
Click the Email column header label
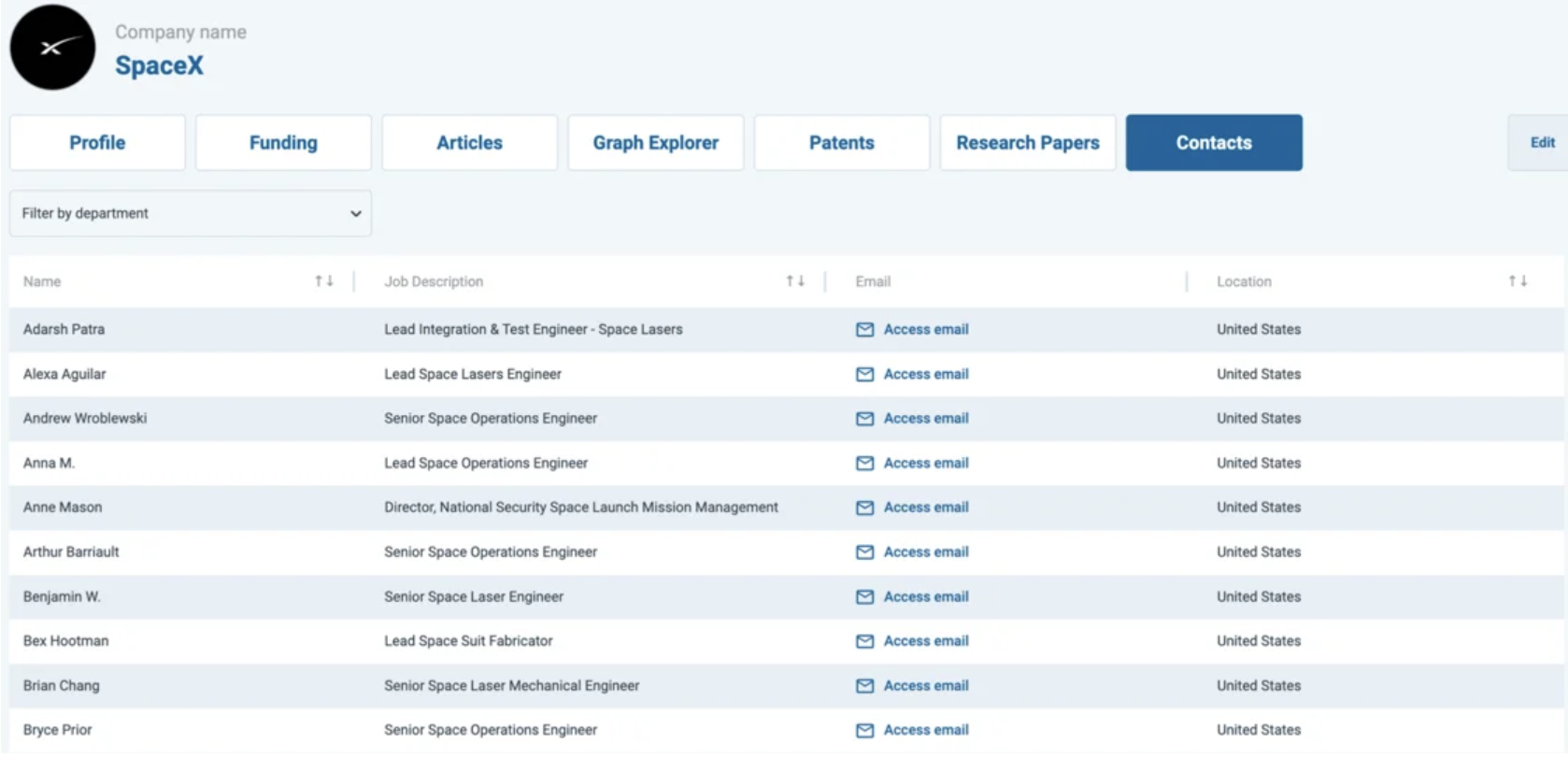(x=873, y=282)
